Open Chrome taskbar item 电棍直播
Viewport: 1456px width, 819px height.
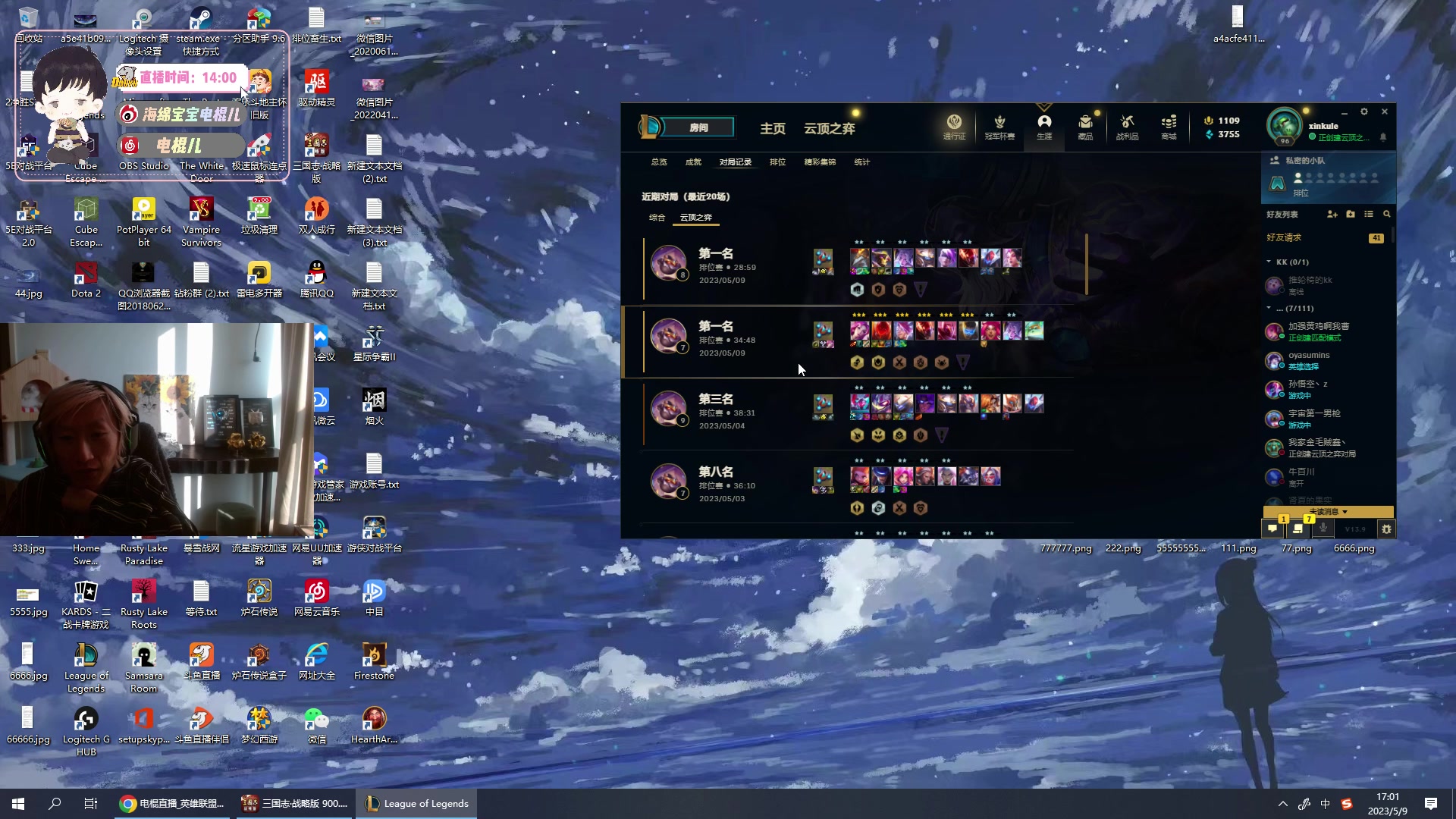point(172,804)
